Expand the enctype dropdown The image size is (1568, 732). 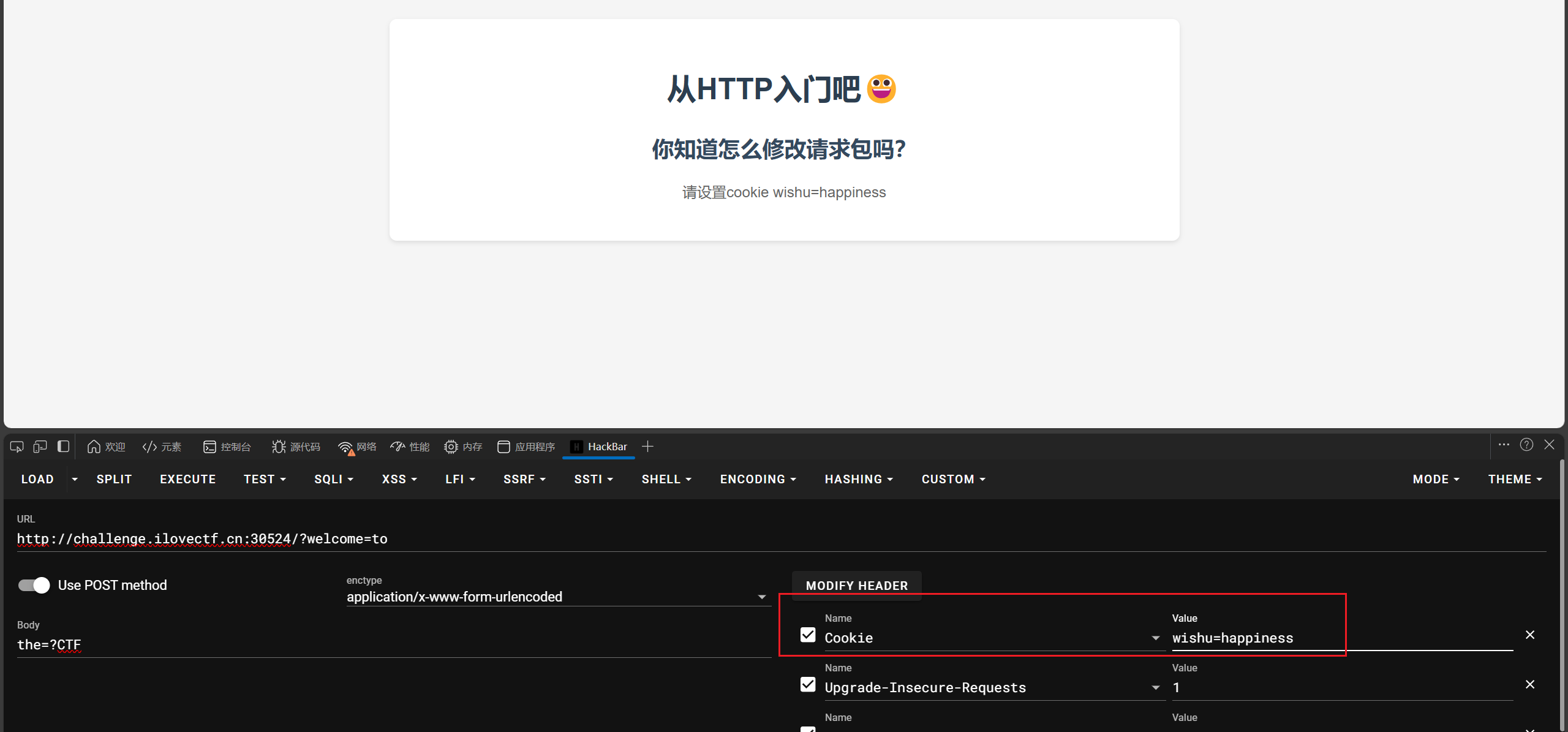(x=761, y=597)
